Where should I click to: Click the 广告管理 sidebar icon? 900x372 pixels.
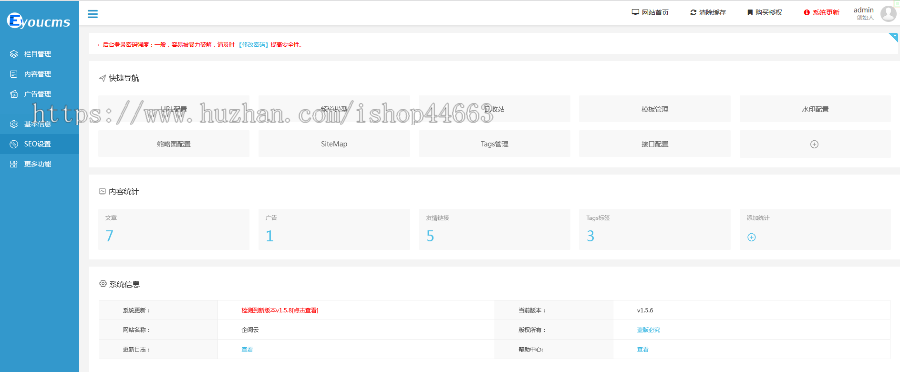tap(14, 94)
